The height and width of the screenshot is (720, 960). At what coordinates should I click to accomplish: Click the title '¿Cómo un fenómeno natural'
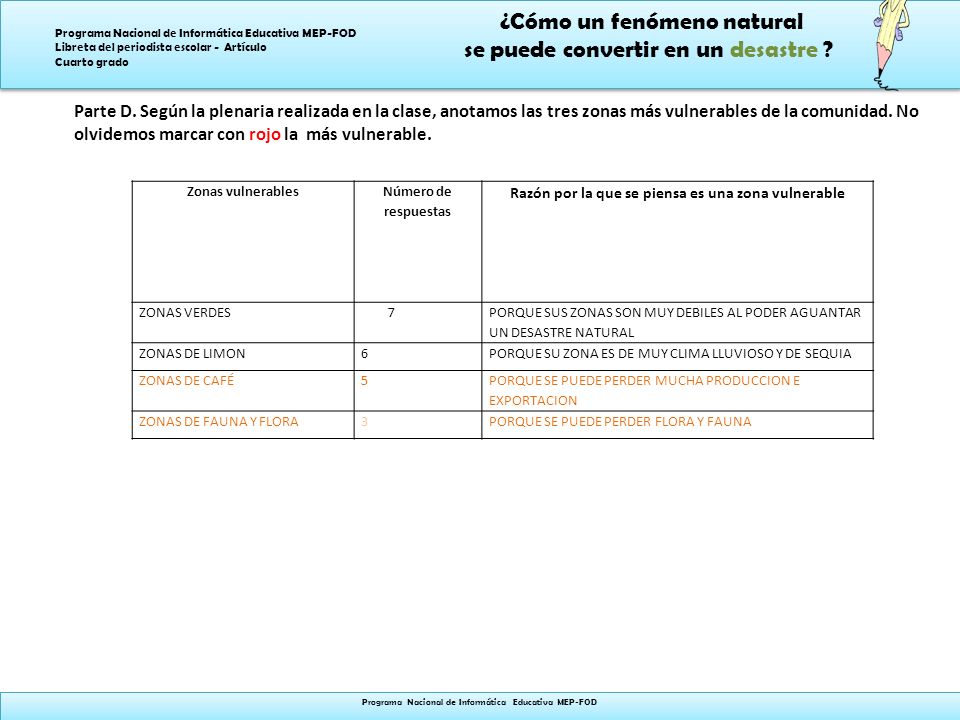[x=651, y=21]
